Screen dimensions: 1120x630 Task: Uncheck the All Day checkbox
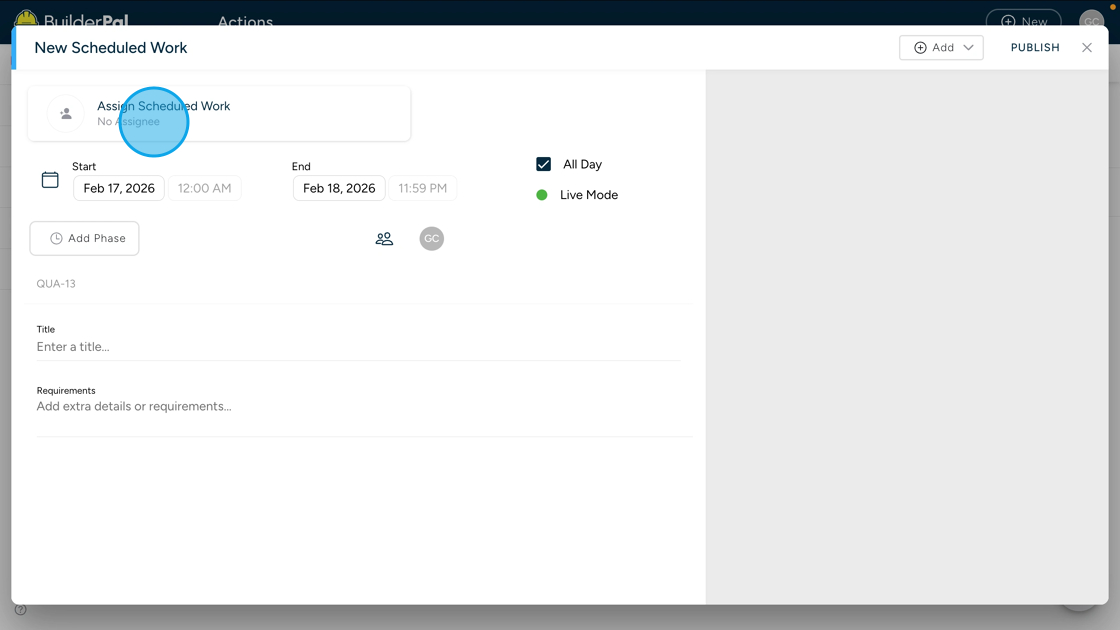pos(542,164)
